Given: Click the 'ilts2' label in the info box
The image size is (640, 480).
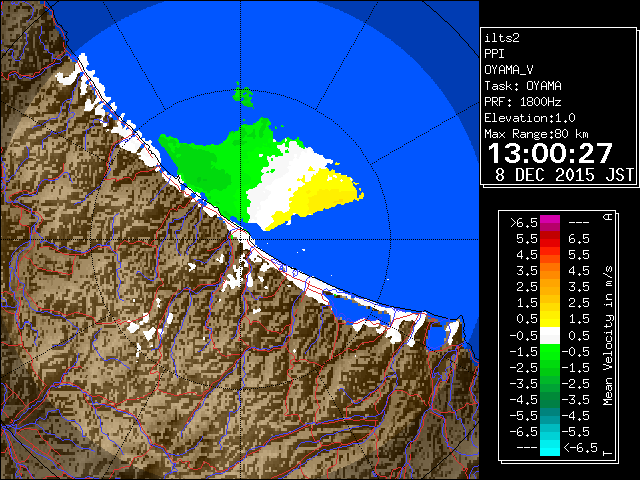Looking at the screenshot, I should [x=502, y=38].
